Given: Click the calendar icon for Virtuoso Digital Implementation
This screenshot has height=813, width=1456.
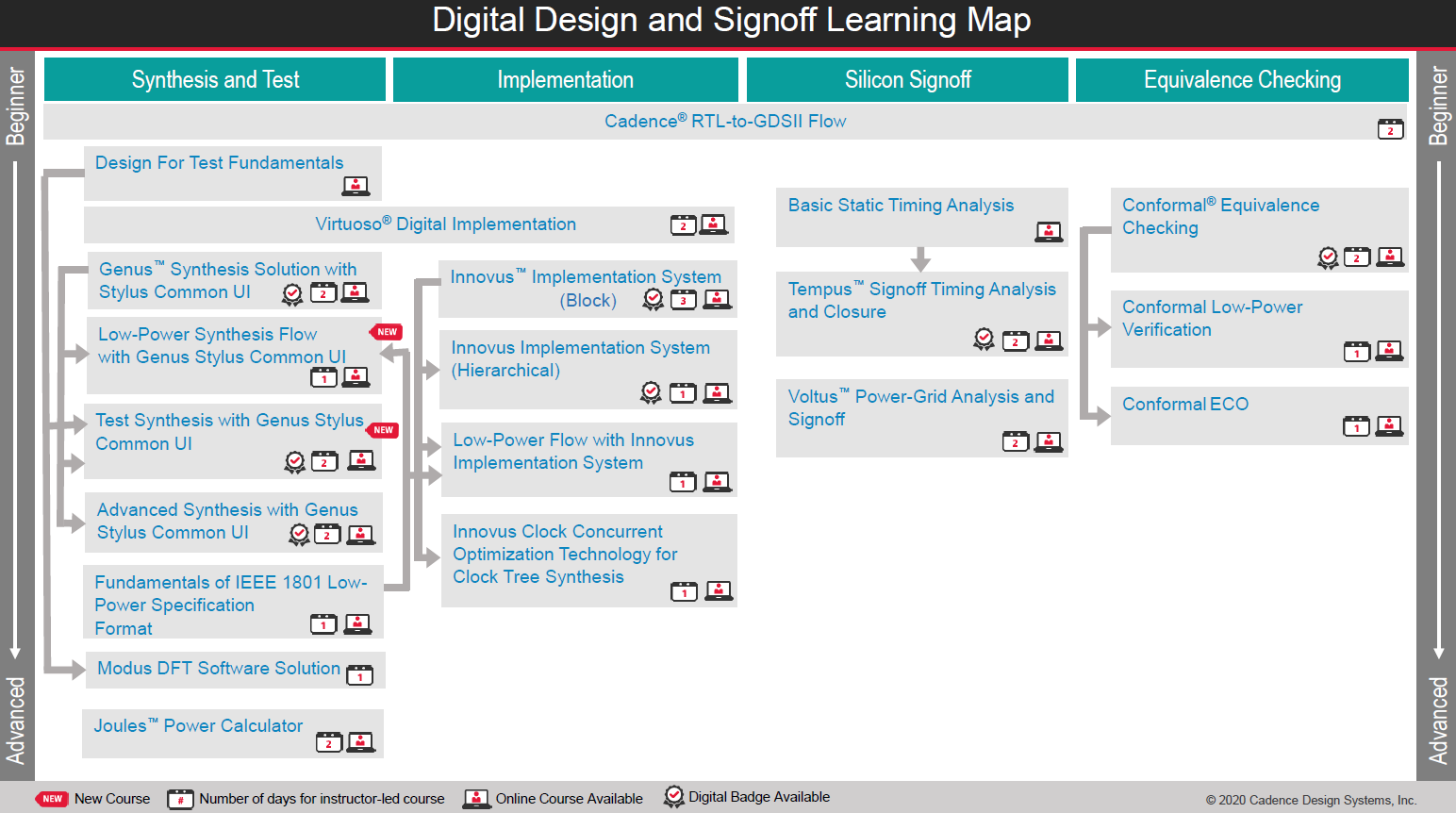Looking at the screenshot, I should pos(684,224).
